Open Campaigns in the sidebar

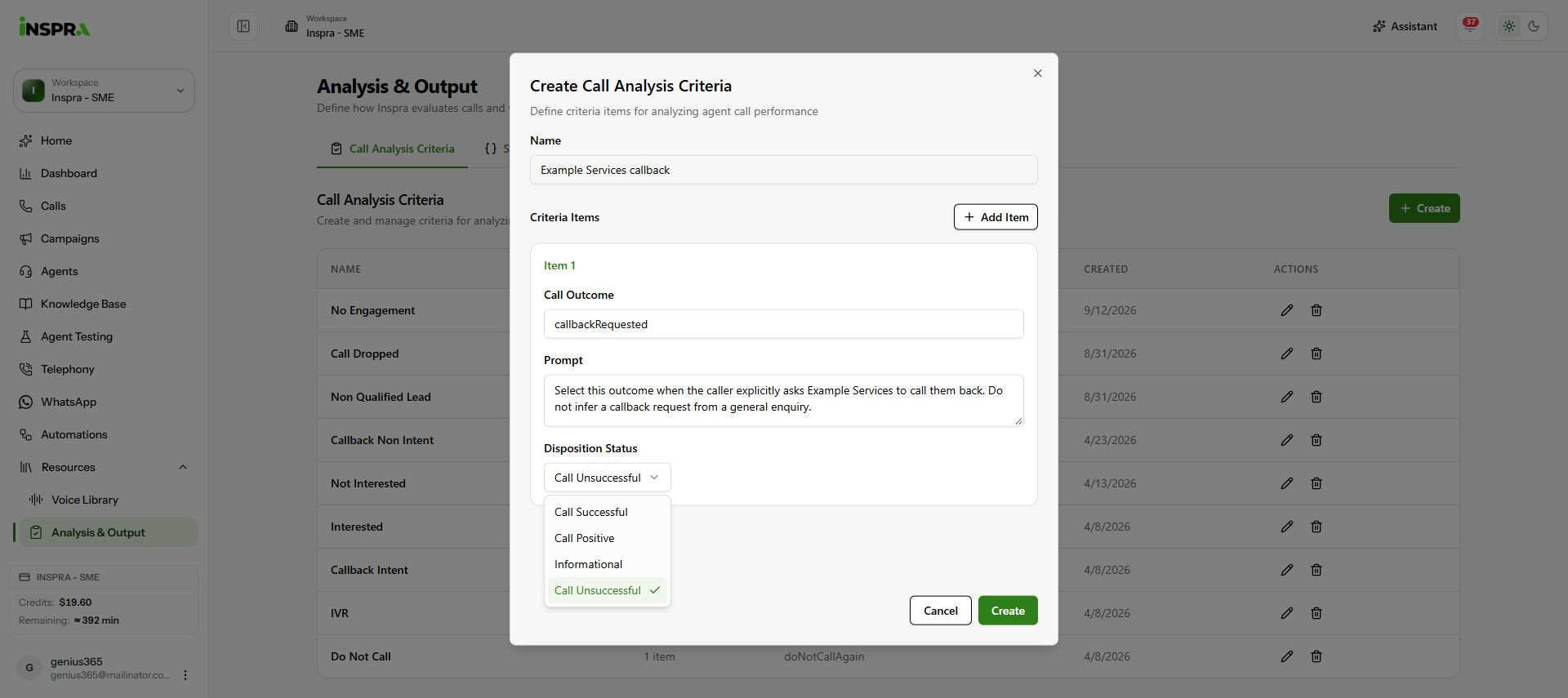[104, 238]
